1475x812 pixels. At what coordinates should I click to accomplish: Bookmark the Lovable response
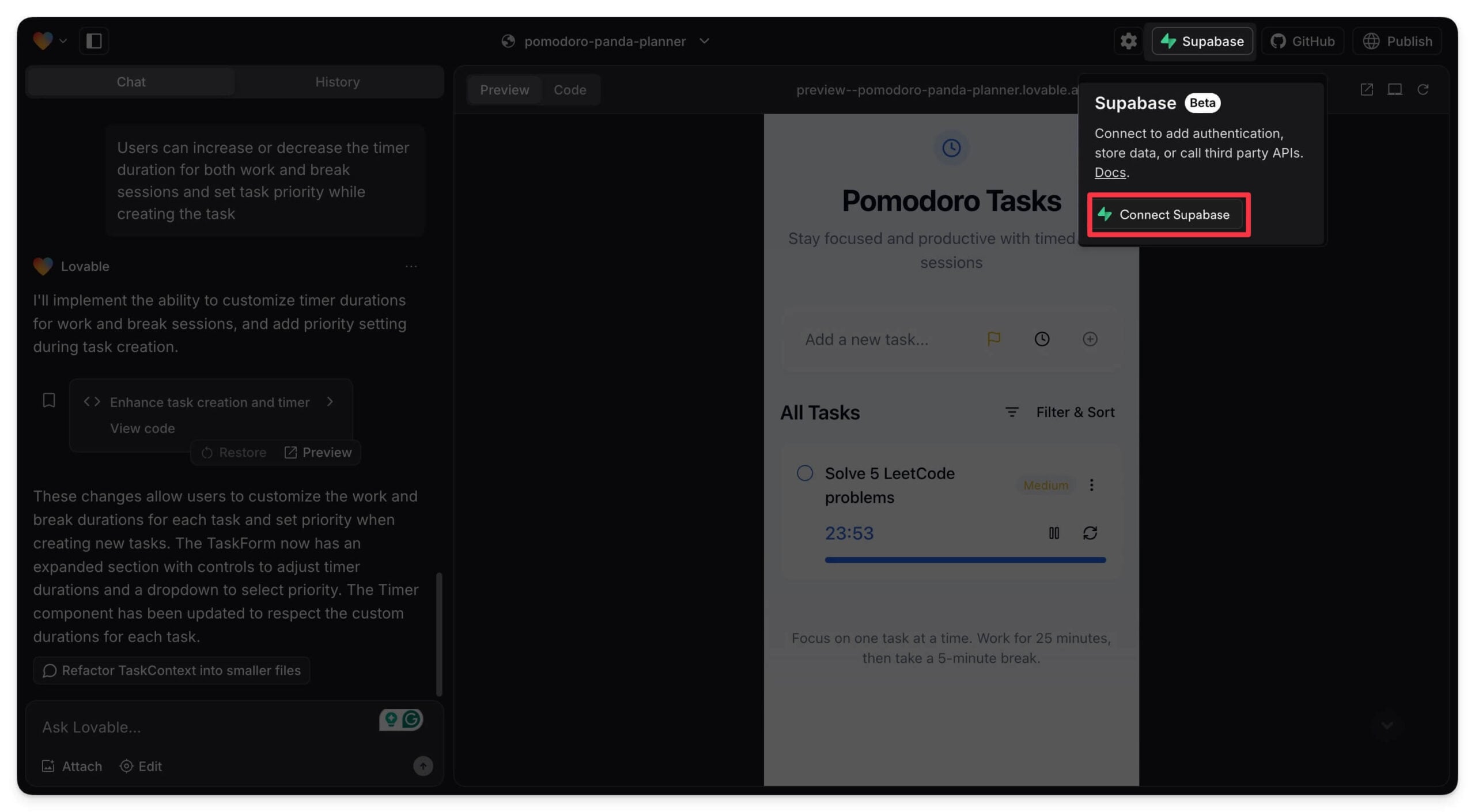pos(49,400)
